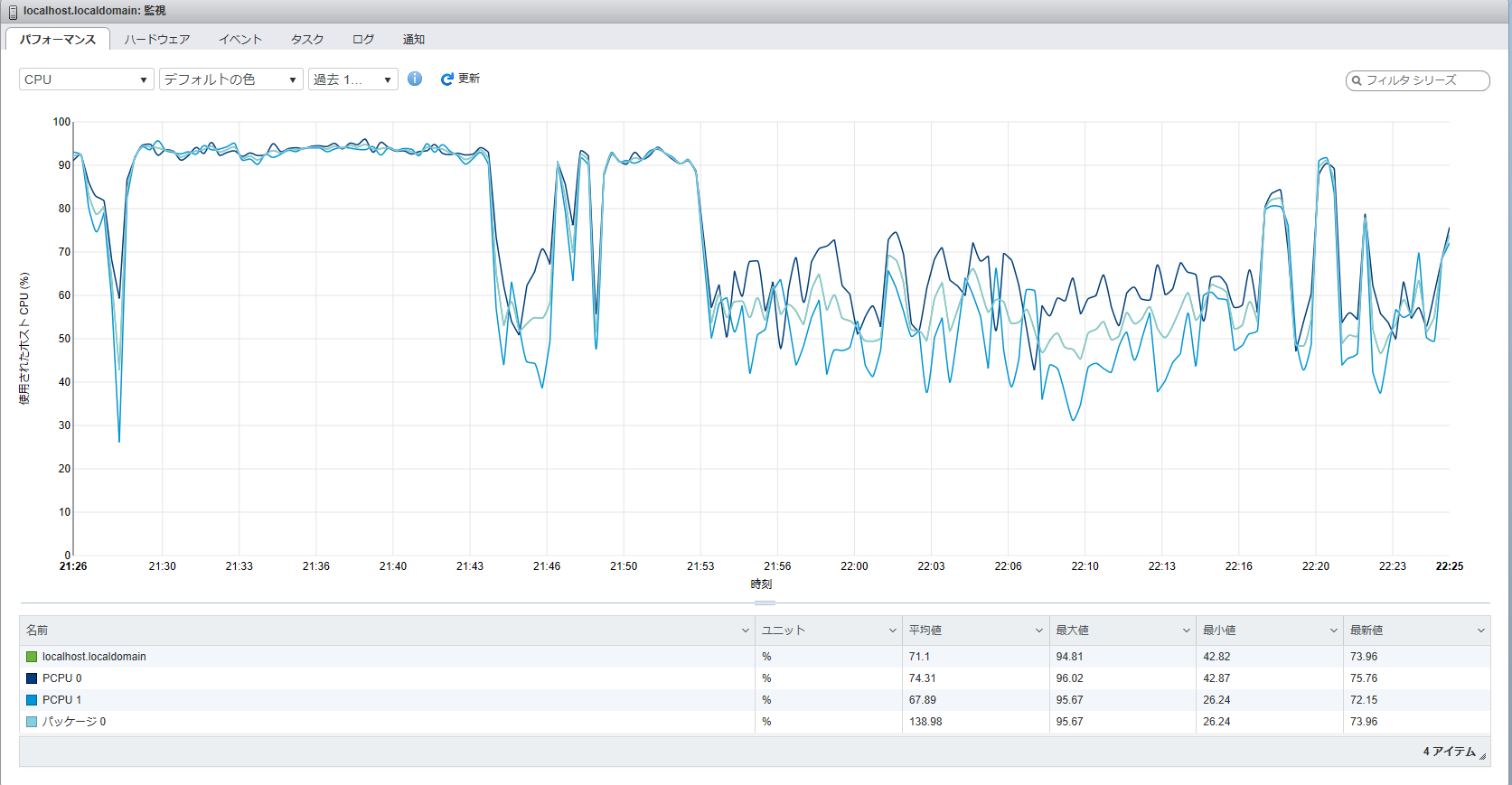Click the green localhost.localdomain color swatch

tap(32, 657)
